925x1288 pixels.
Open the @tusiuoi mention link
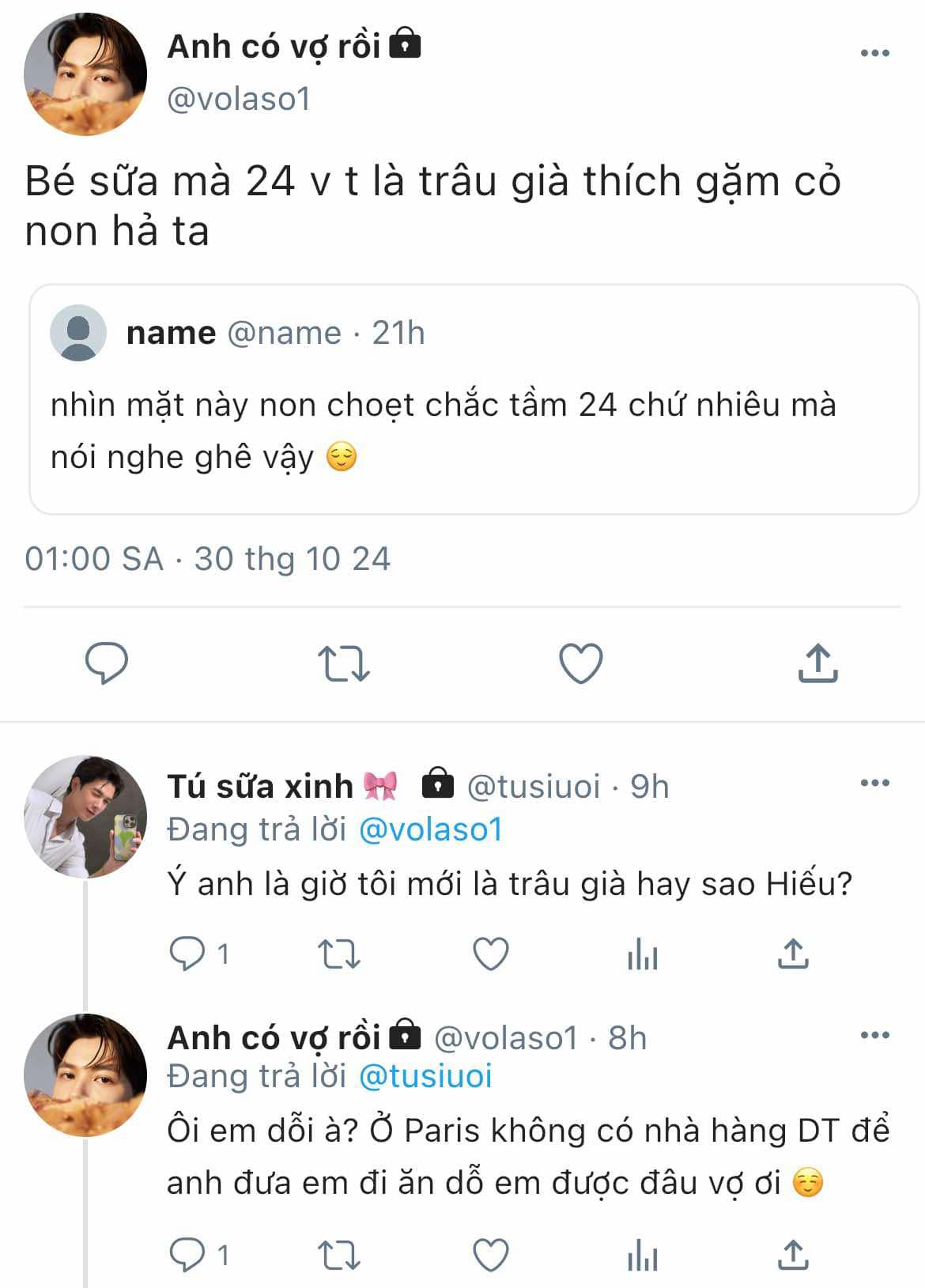coord(425,1076)
